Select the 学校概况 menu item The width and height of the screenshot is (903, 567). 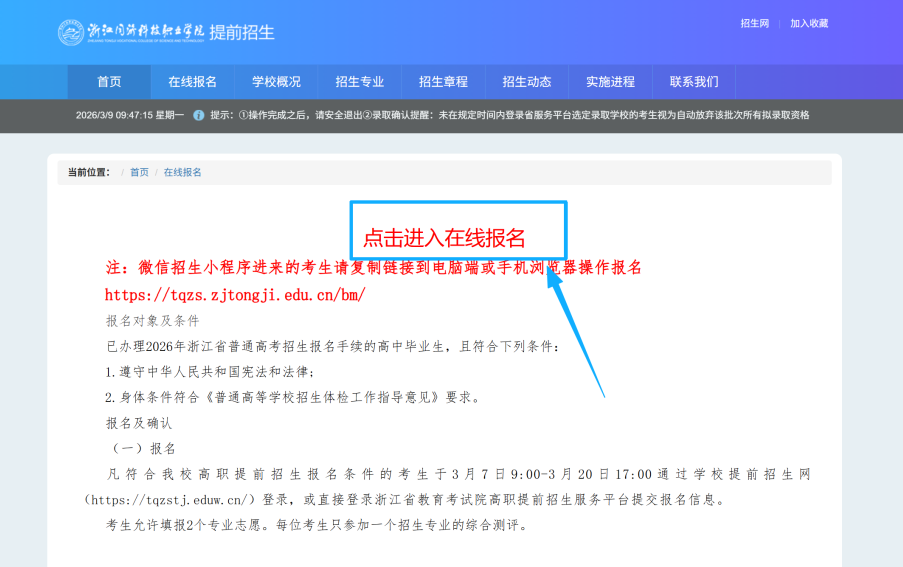pos(276,82)
